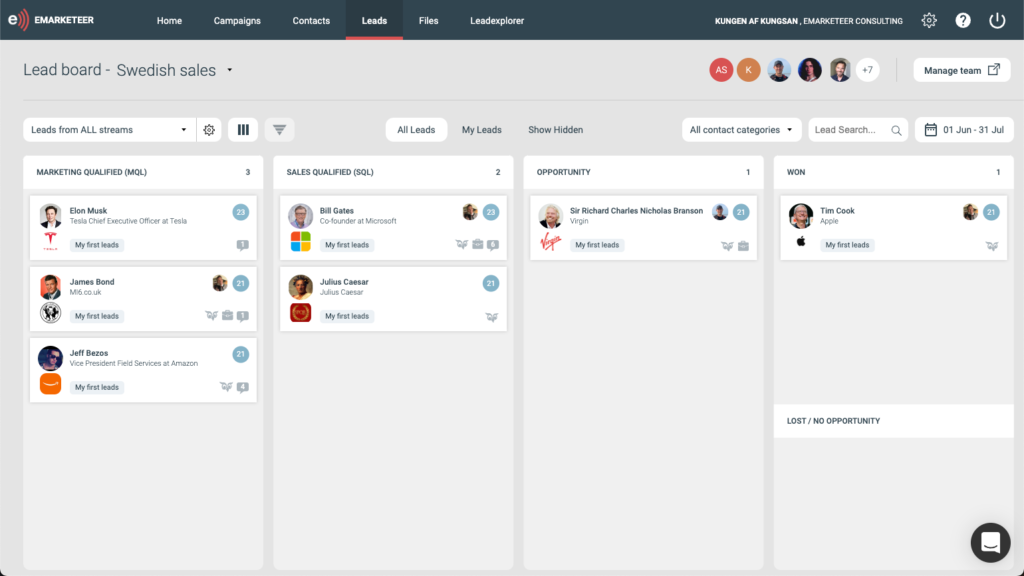1024x576 pixels.
Task: Toggle Show Hidden leads
Action: click(x=556, y=130)
